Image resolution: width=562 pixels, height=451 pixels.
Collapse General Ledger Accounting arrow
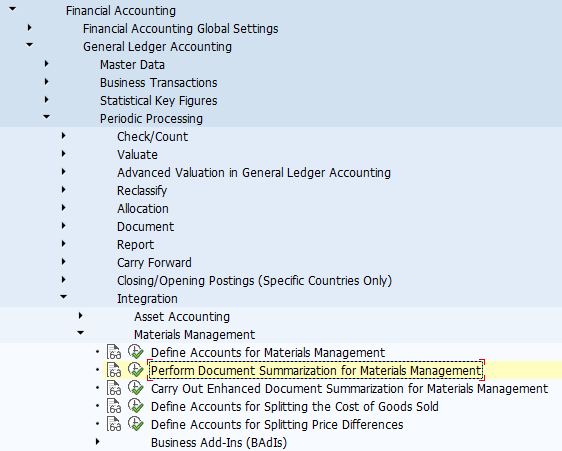pyautogui.click(x=29, y=45)
